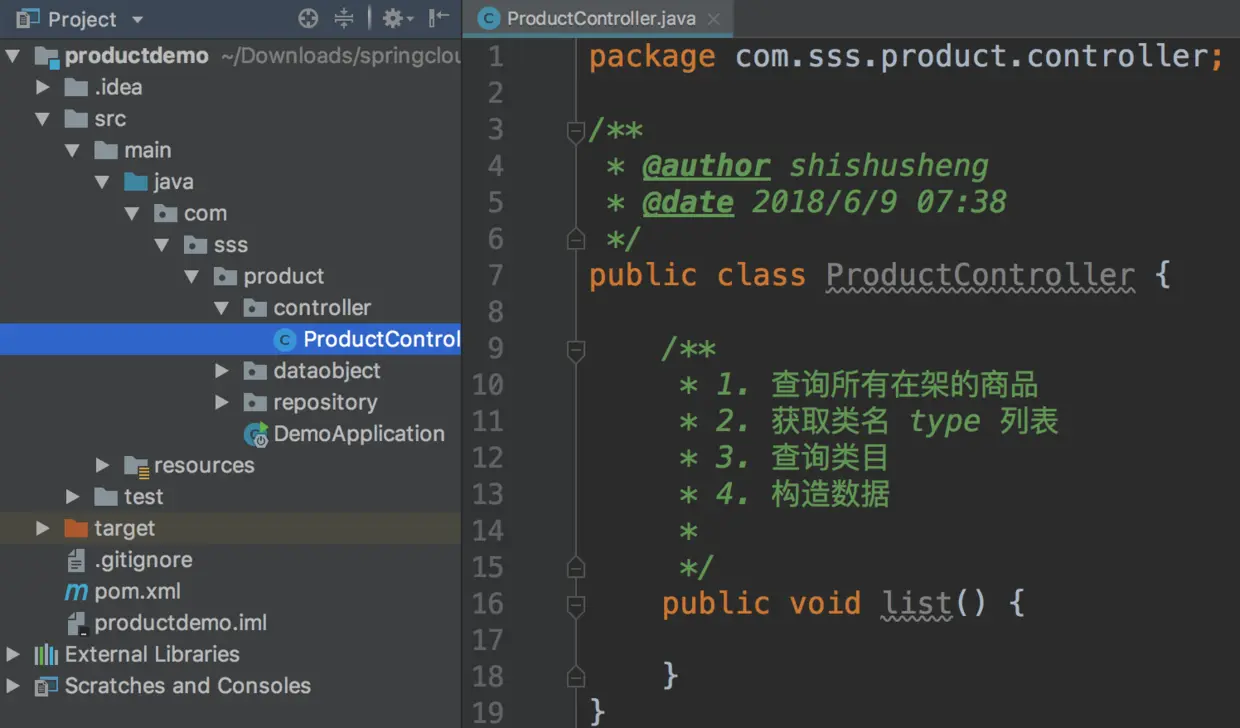
Task: Click the ProductController class icon in tree
Action: click(285, 340)
